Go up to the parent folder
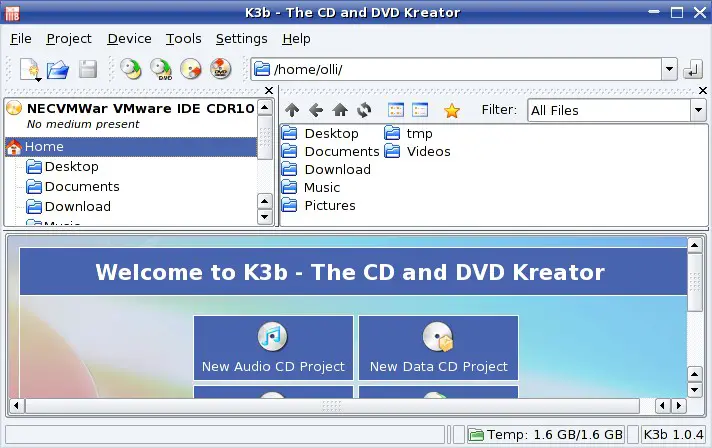Image resolution: width=712 pixels, height=448 pixels. click(x=292, y=110)
